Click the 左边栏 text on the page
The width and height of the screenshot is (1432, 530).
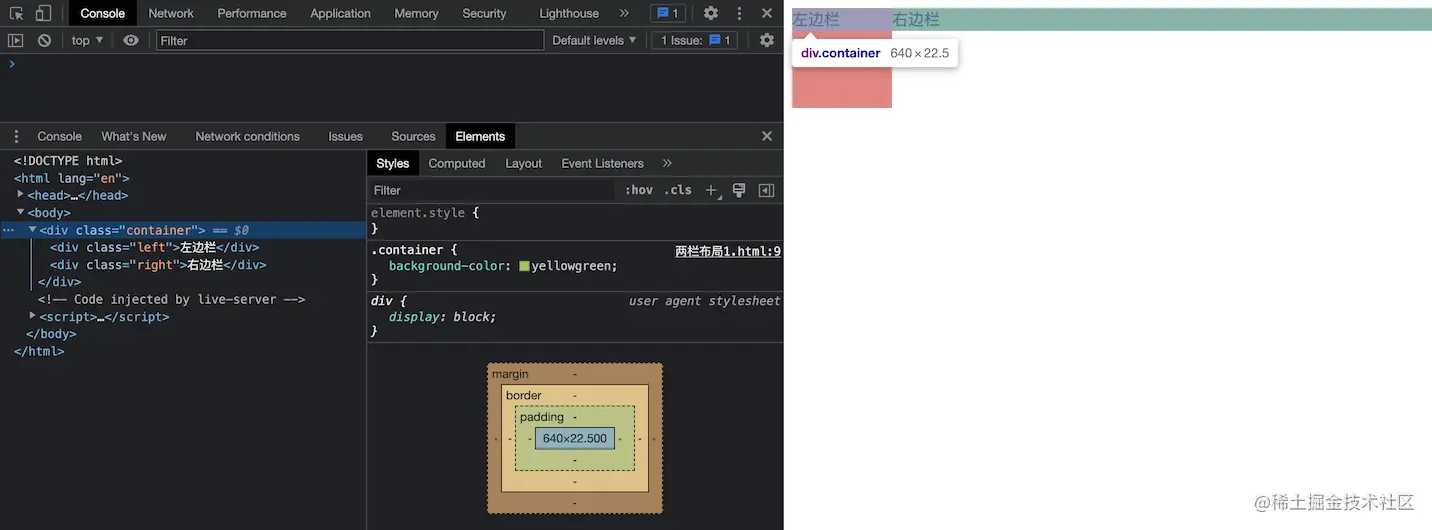[816, 19]
